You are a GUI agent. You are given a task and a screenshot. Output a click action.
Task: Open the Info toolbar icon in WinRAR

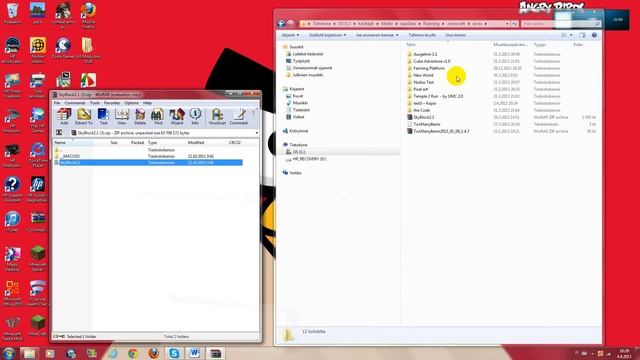(195, 116)
